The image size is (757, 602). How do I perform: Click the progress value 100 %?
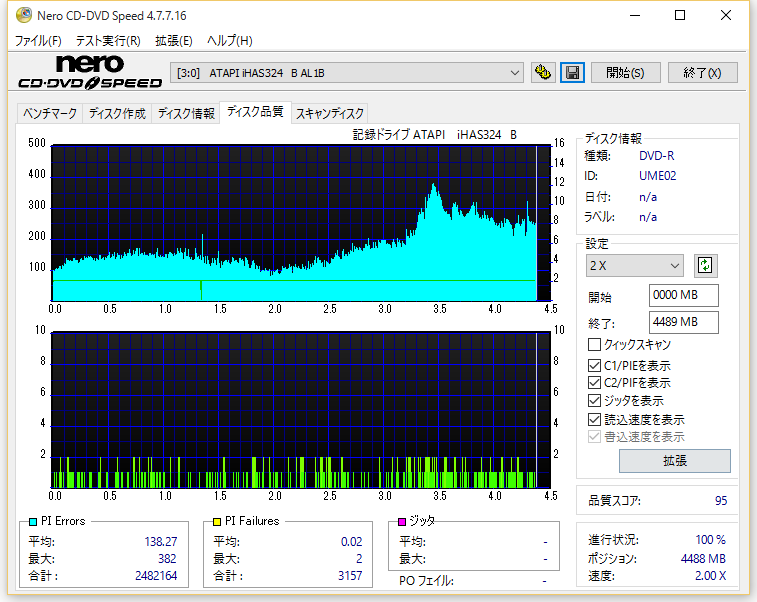coord(711,539)
